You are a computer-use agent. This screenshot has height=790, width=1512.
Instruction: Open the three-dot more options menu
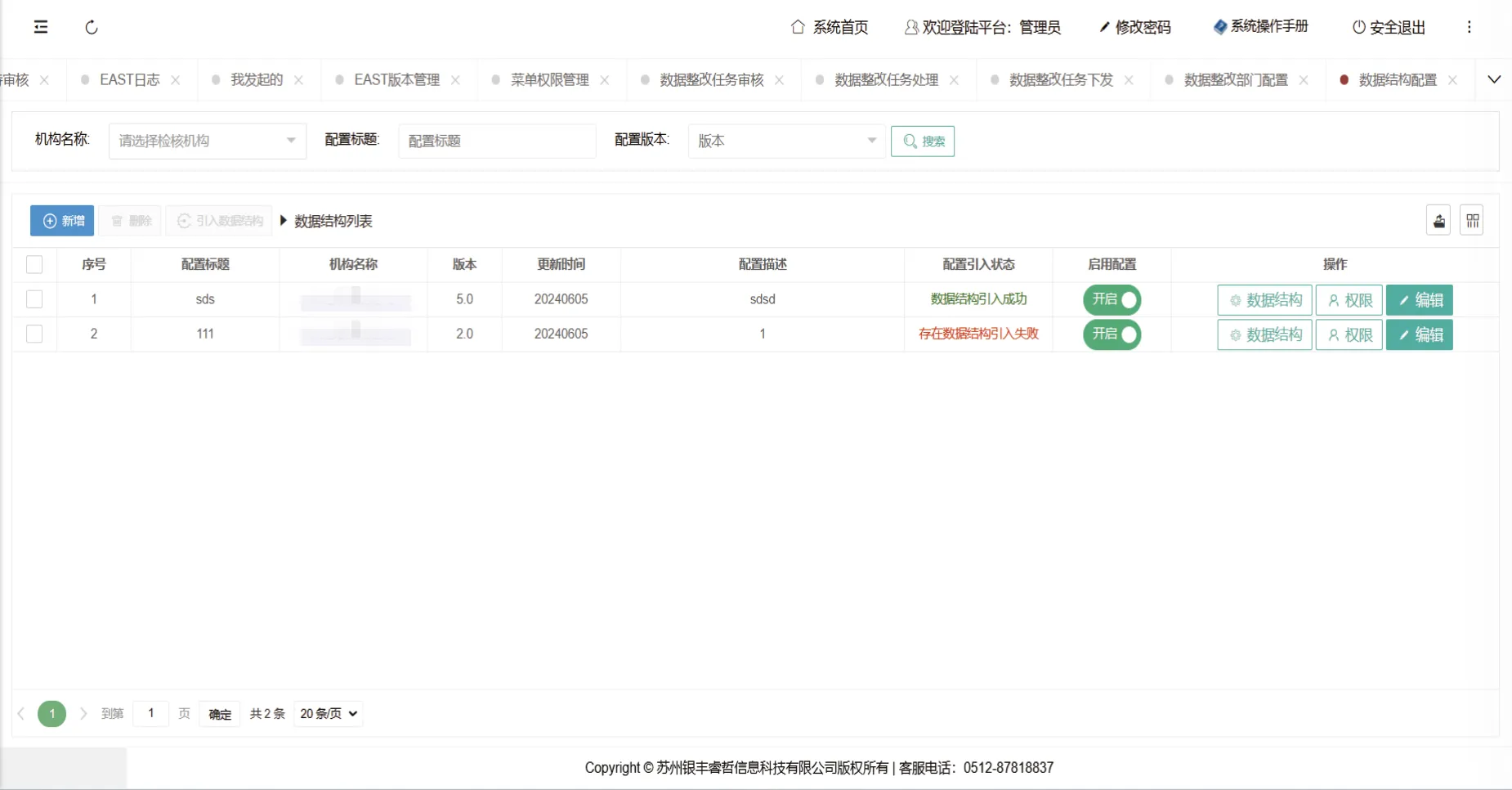coord(1469,27)
